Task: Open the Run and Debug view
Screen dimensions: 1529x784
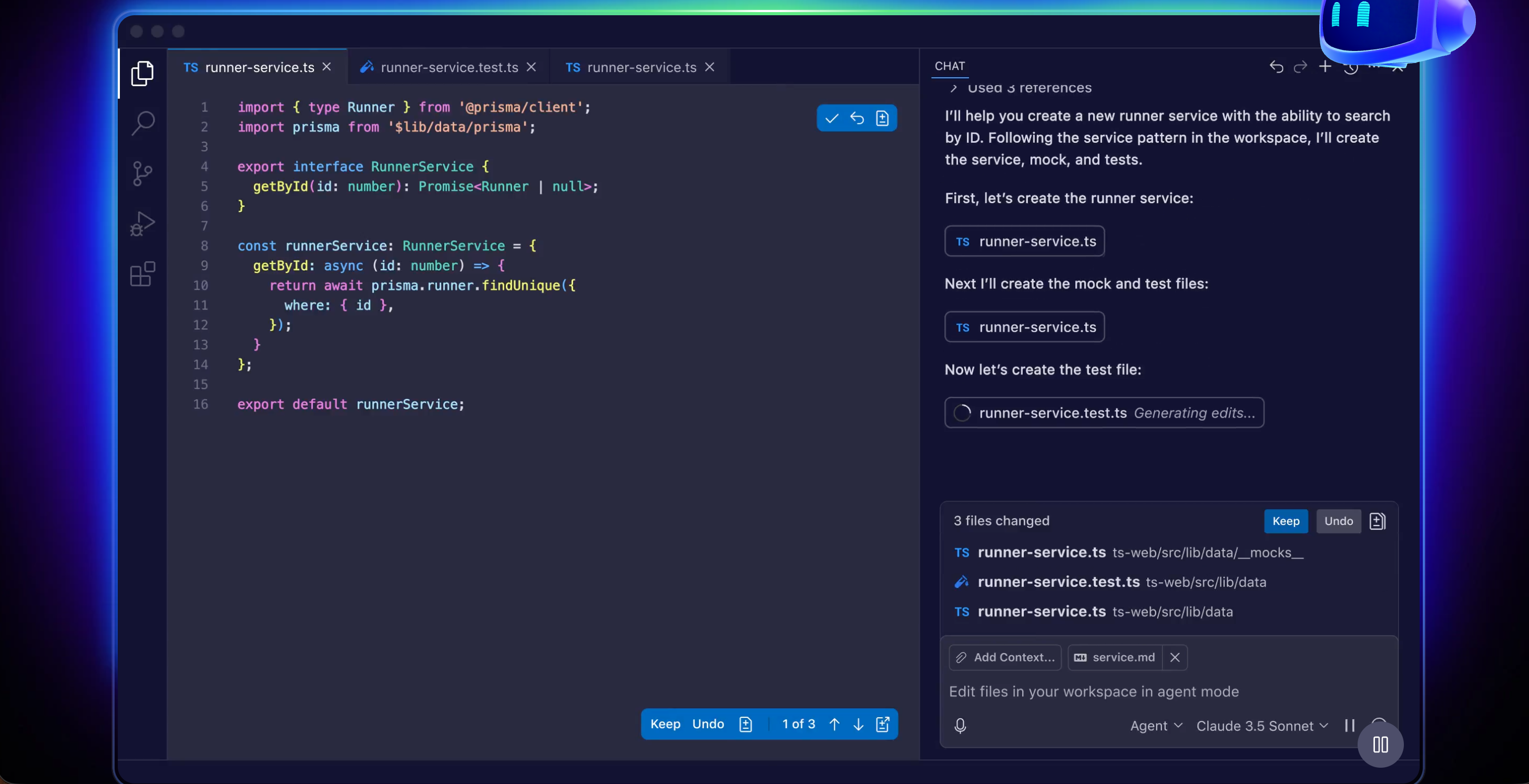Action: pos(142,223)
